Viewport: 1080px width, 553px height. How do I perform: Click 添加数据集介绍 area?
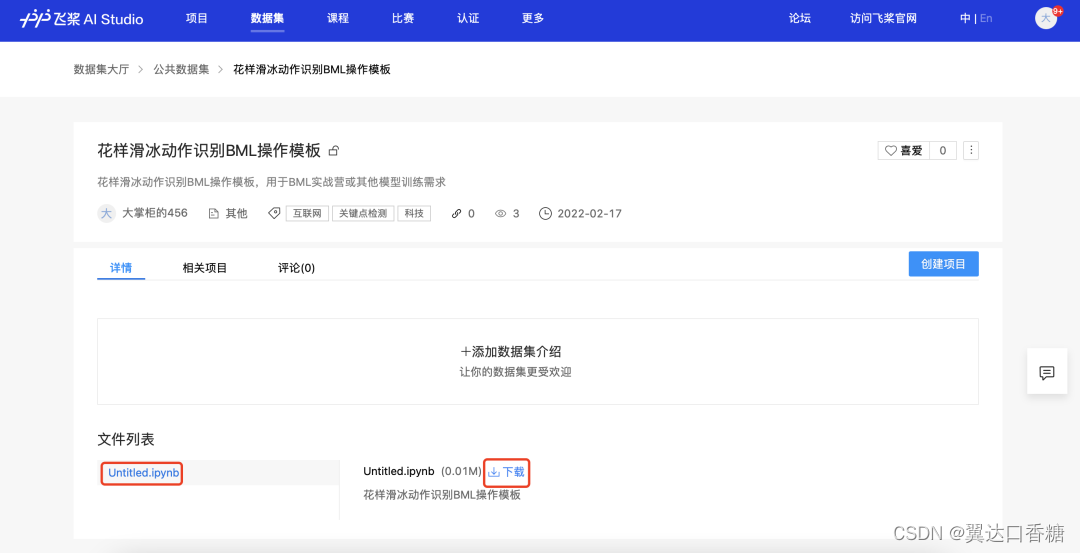click(x=538, y=361)
